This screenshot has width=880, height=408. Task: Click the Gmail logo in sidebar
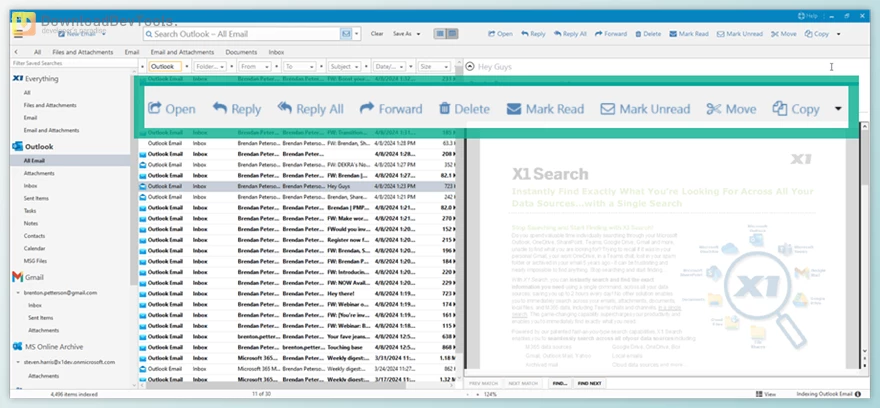[x=17, y=277]
